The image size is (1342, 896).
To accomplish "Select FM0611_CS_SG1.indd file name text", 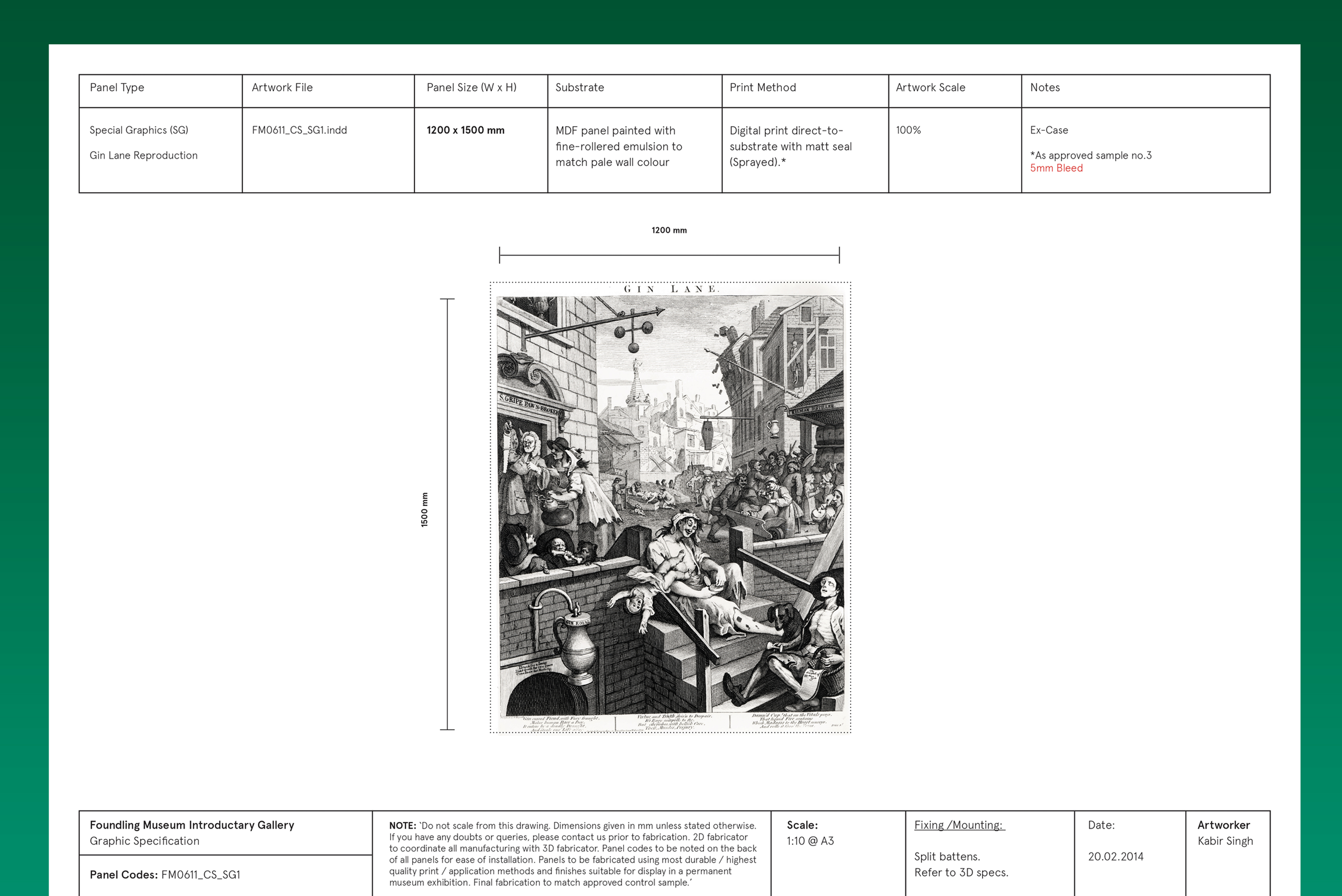I will (300, 130).
